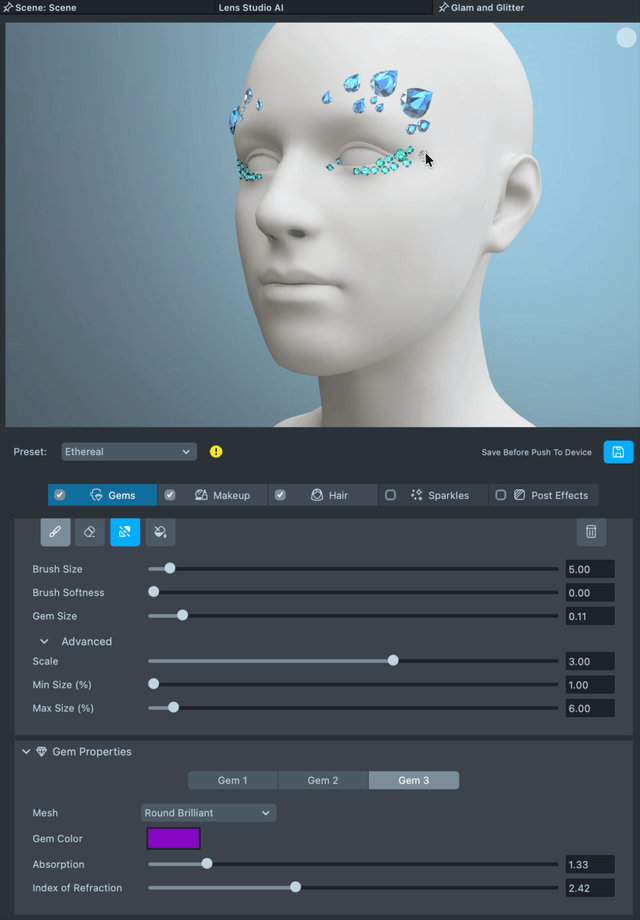The height and width of the screenshot is (920, 640).
Task: Click the blue save icon button
Action: [x=618, y=452]
